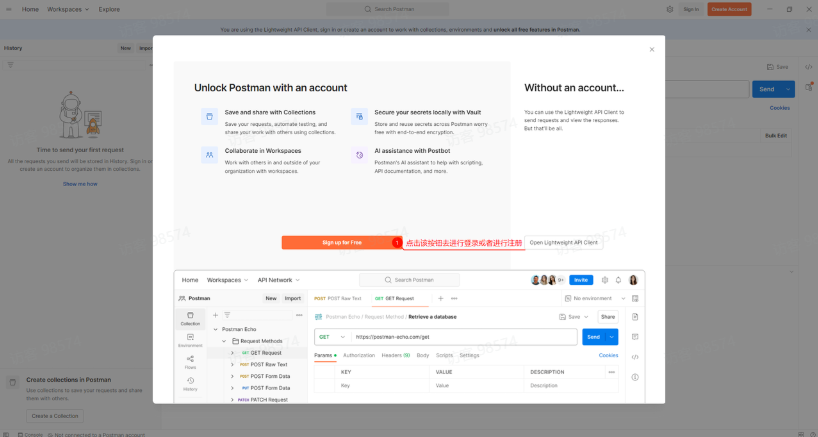
Task: Click 'Secure your secrets locally with Vault'
Action: tap(428, 112)
